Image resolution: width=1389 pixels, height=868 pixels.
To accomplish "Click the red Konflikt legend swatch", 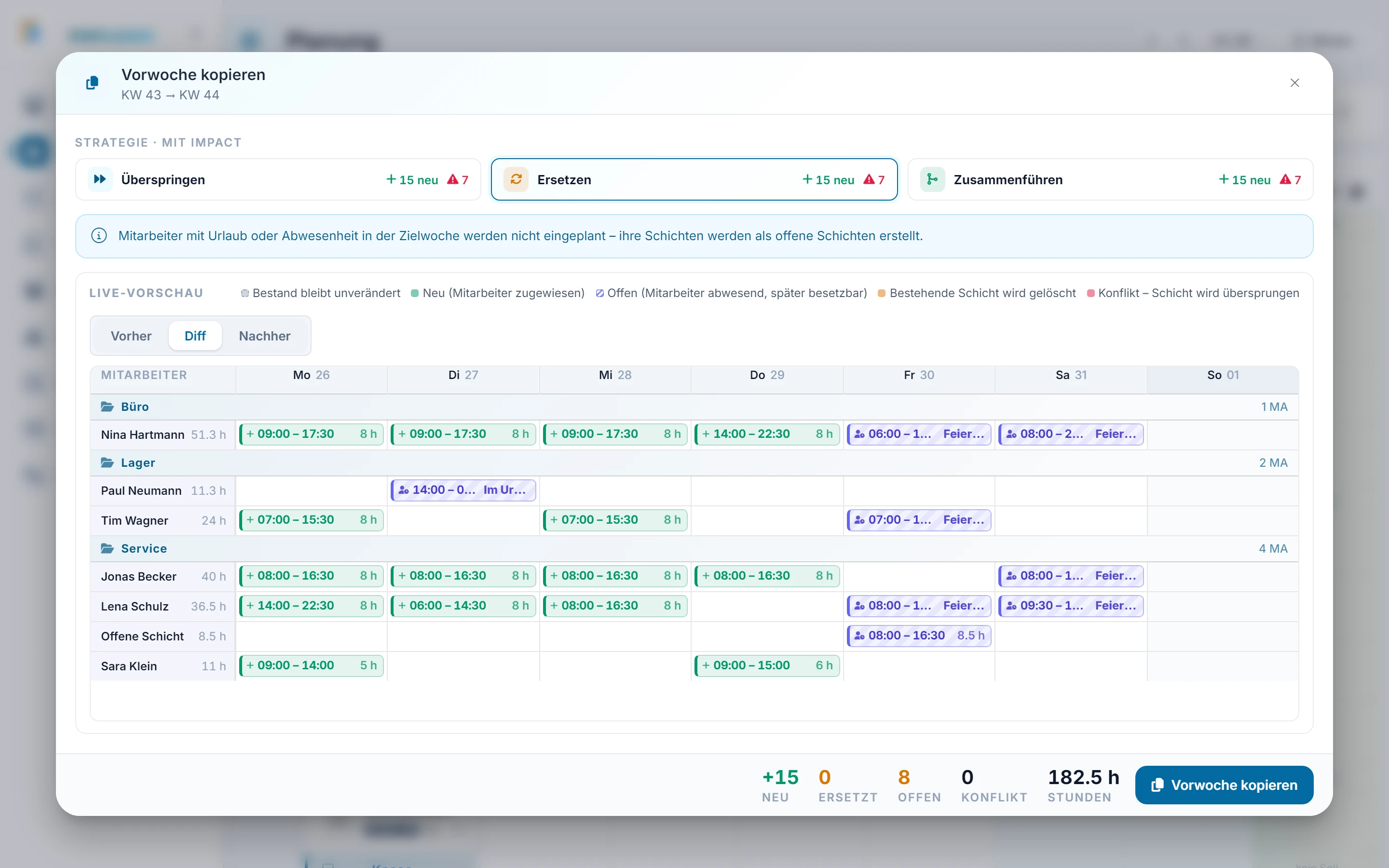I will (x=1090, y=293).
